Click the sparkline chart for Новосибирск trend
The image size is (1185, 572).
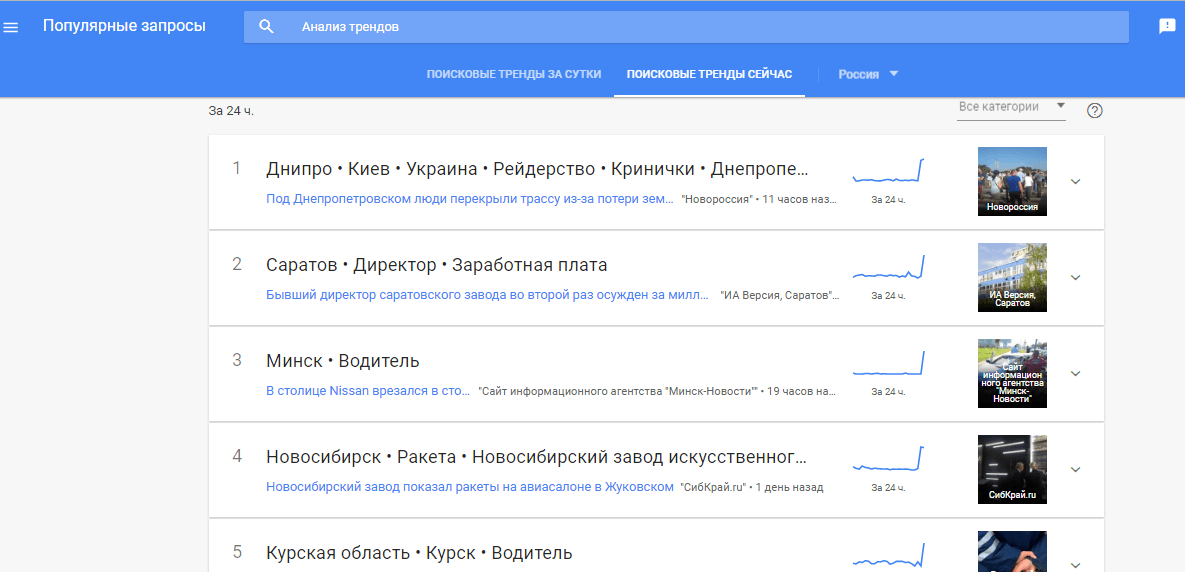tap(888, 460)
